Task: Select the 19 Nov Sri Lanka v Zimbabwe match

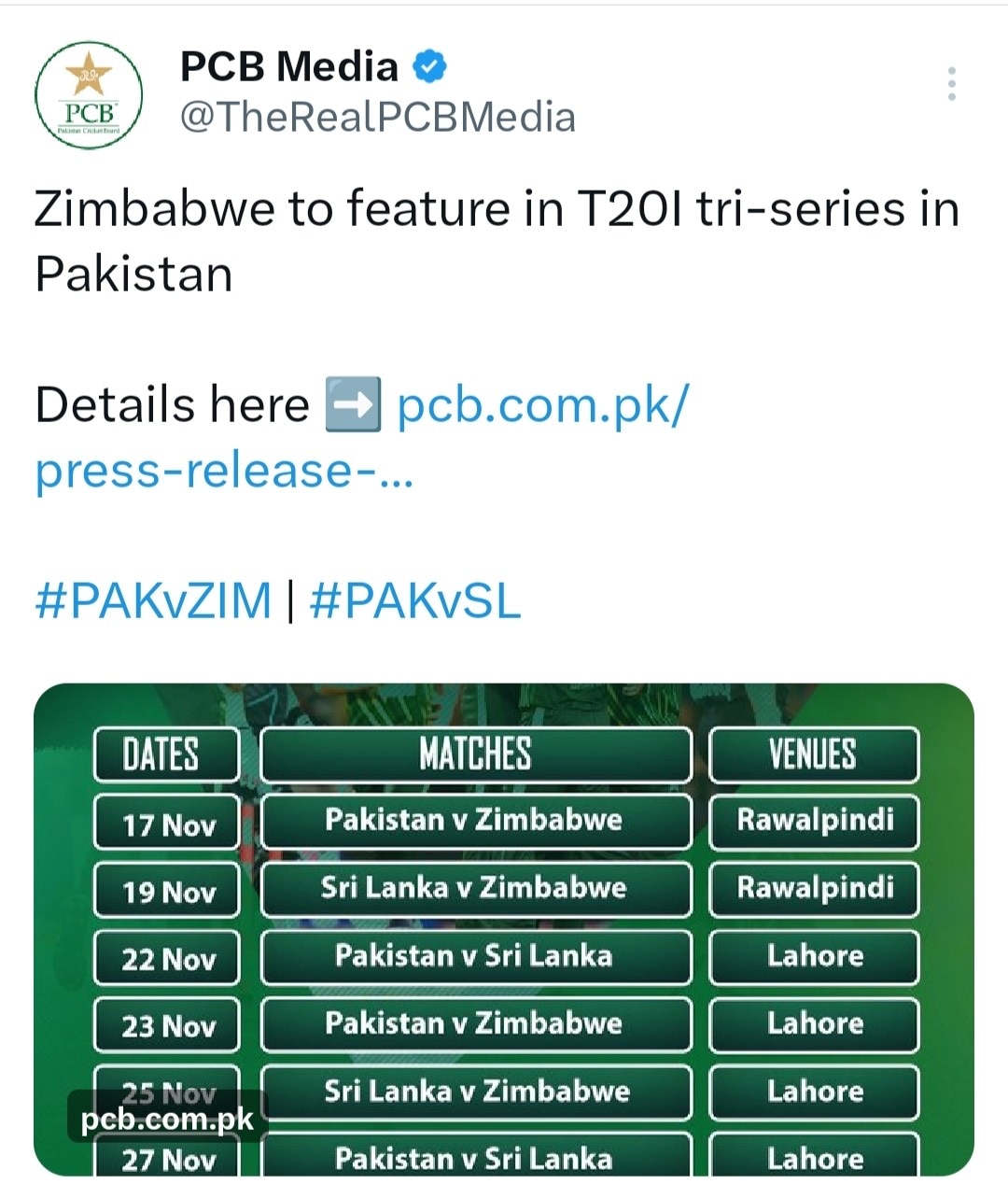Action: (474, 887)
